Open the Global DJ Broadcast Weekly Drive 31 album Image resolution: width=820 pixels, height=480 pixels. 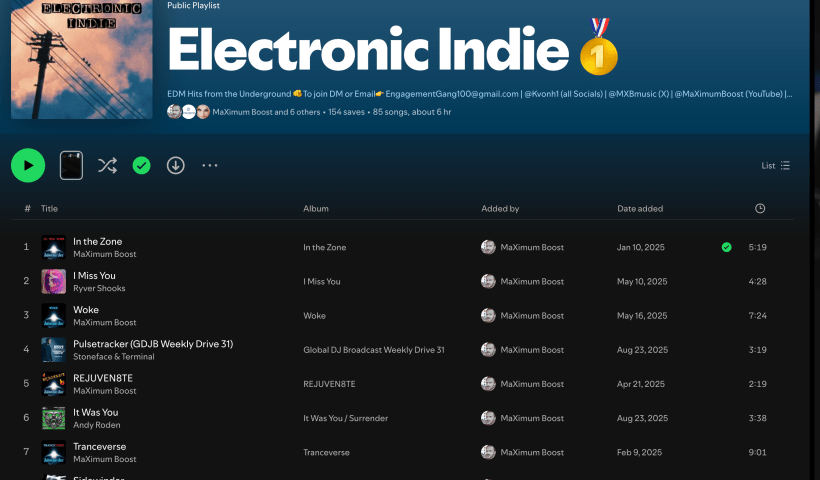click(373, 350)
